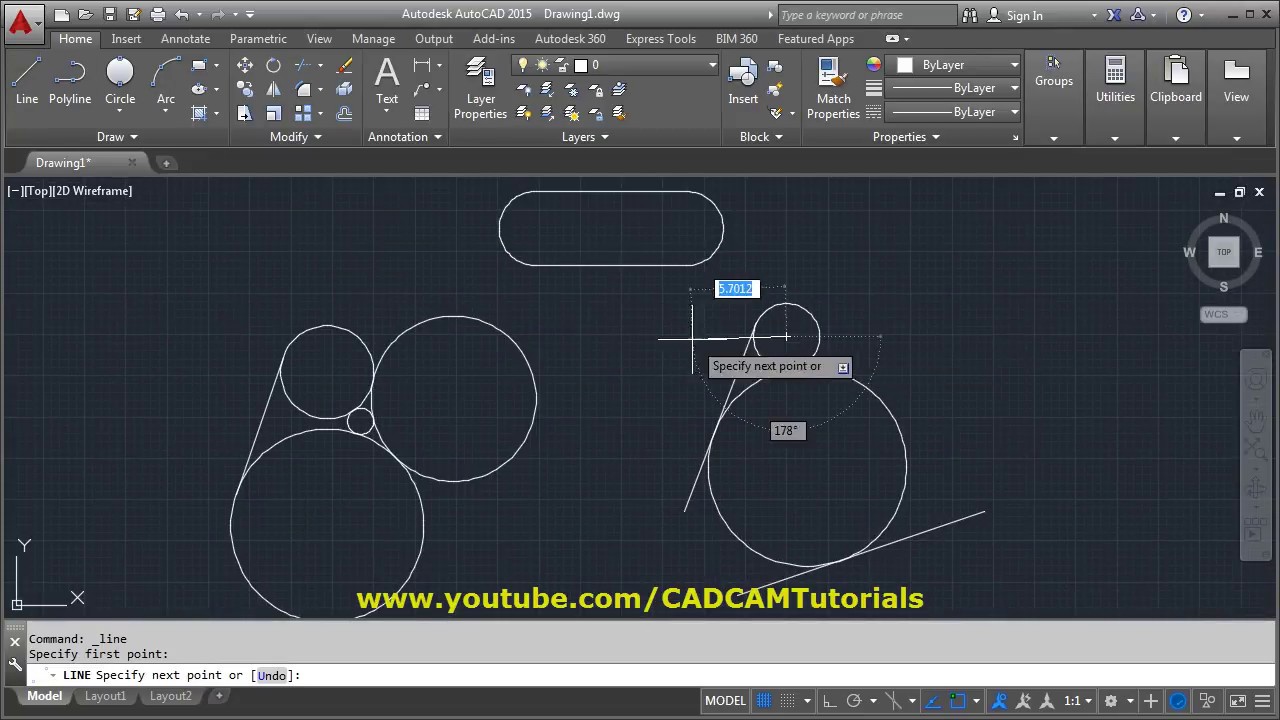Switch to the Annotate ribbon tab

[x=186, y=39]
